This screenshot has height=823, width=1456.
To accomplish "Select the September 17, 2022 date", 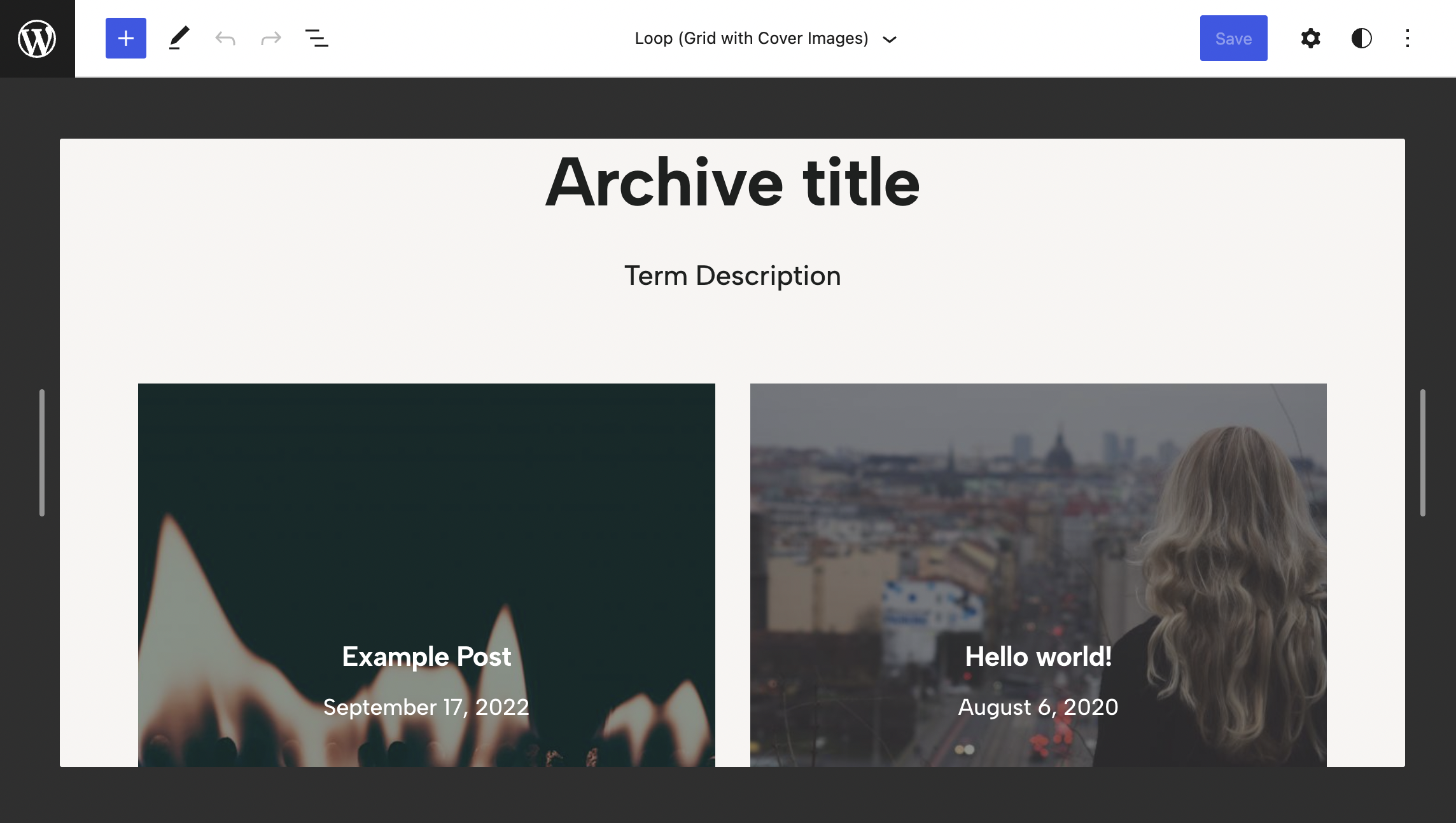I will point(426,707).
